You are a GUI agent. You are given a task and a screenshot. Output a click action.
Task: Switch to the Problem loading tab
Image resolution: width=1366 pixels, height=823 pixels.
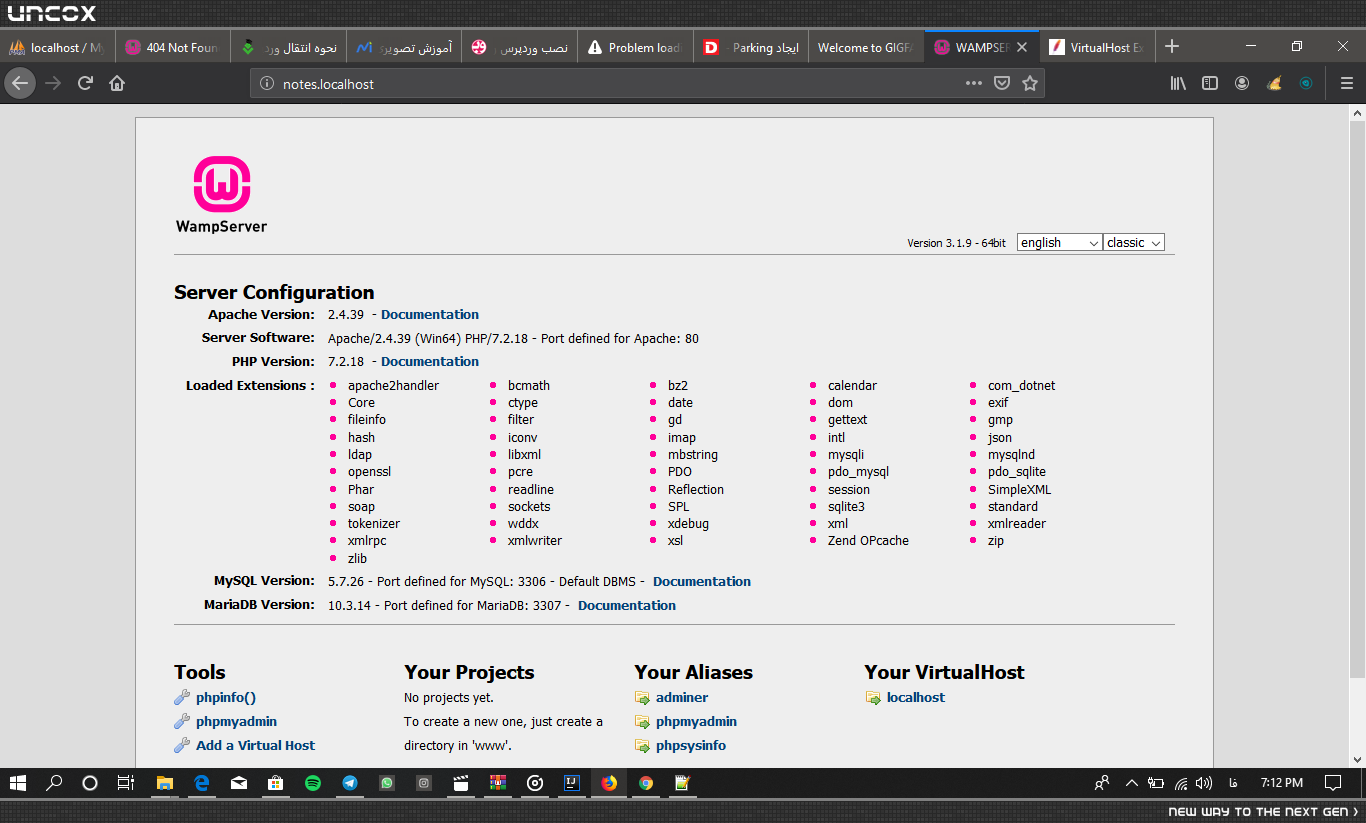point(636,47)
